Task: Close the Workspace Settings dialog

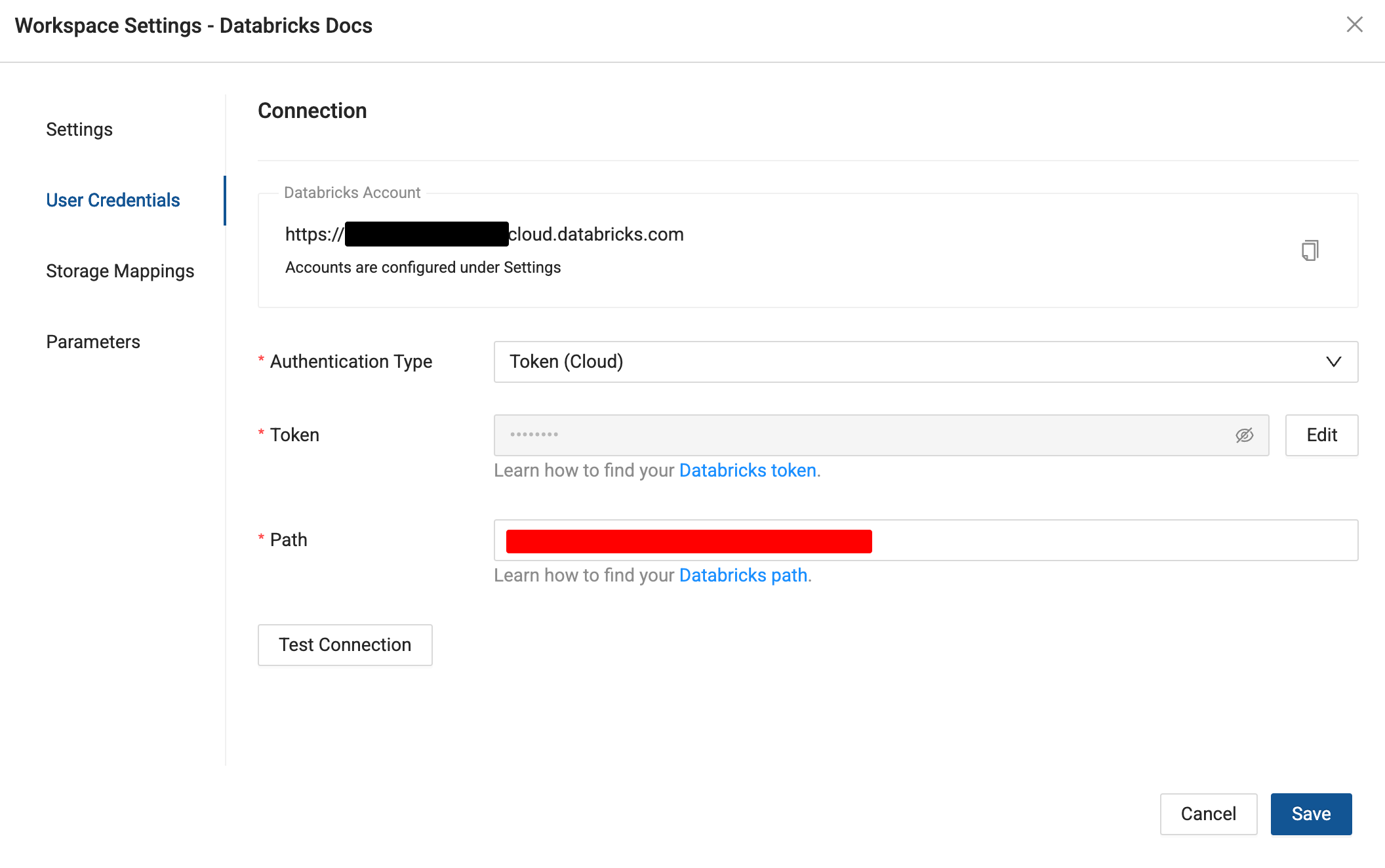Action: 1354,25
